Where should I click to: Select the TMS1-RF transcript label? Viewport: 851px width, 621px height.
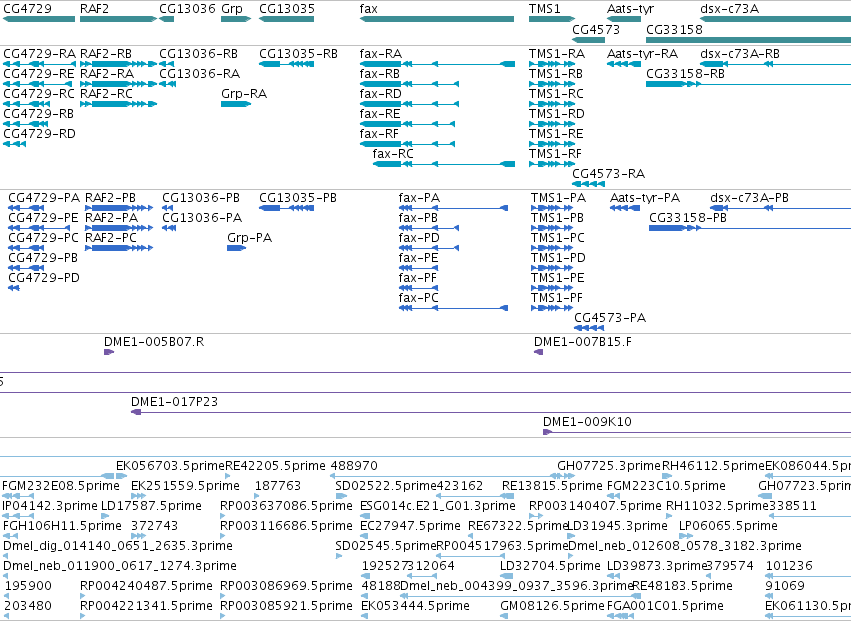coord(556,154)
